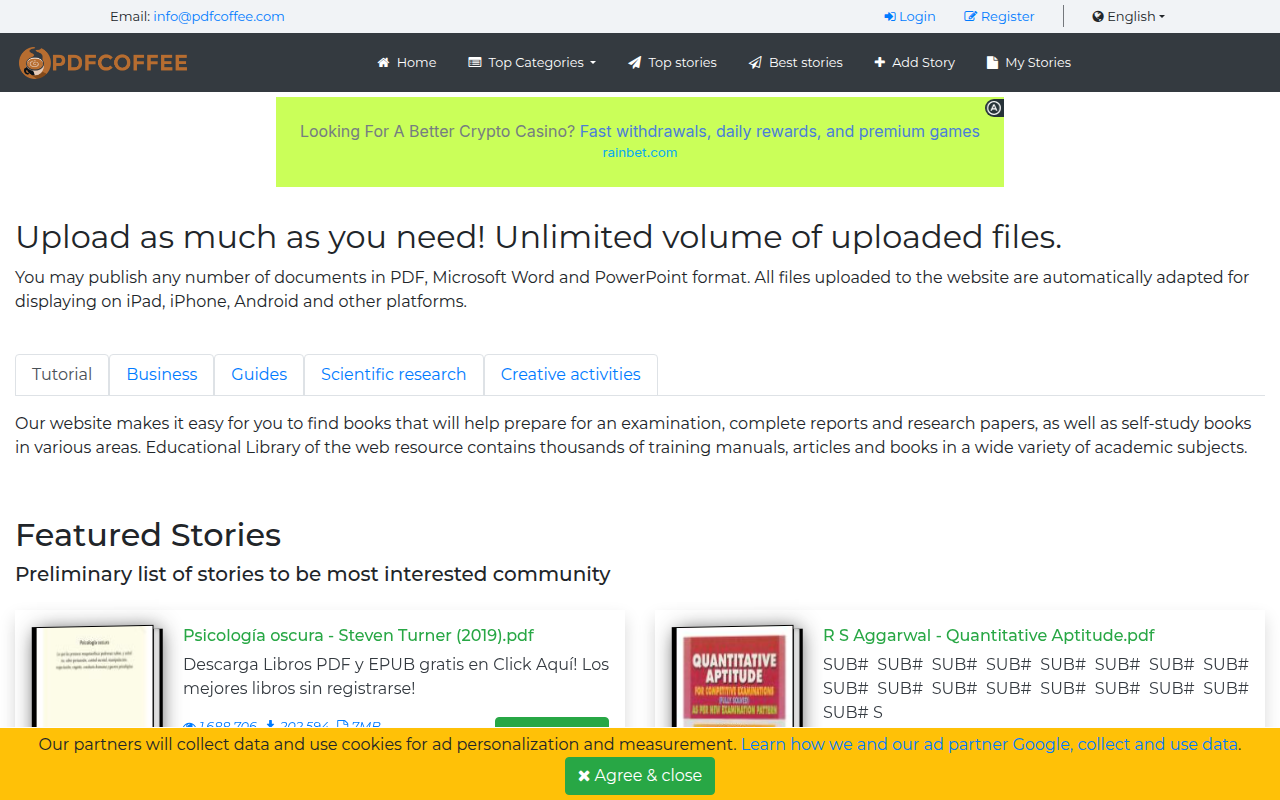The image size is (1280, 800).
Task: Click the info@pdfcoffee.com email link
Action: coord(219,16)
